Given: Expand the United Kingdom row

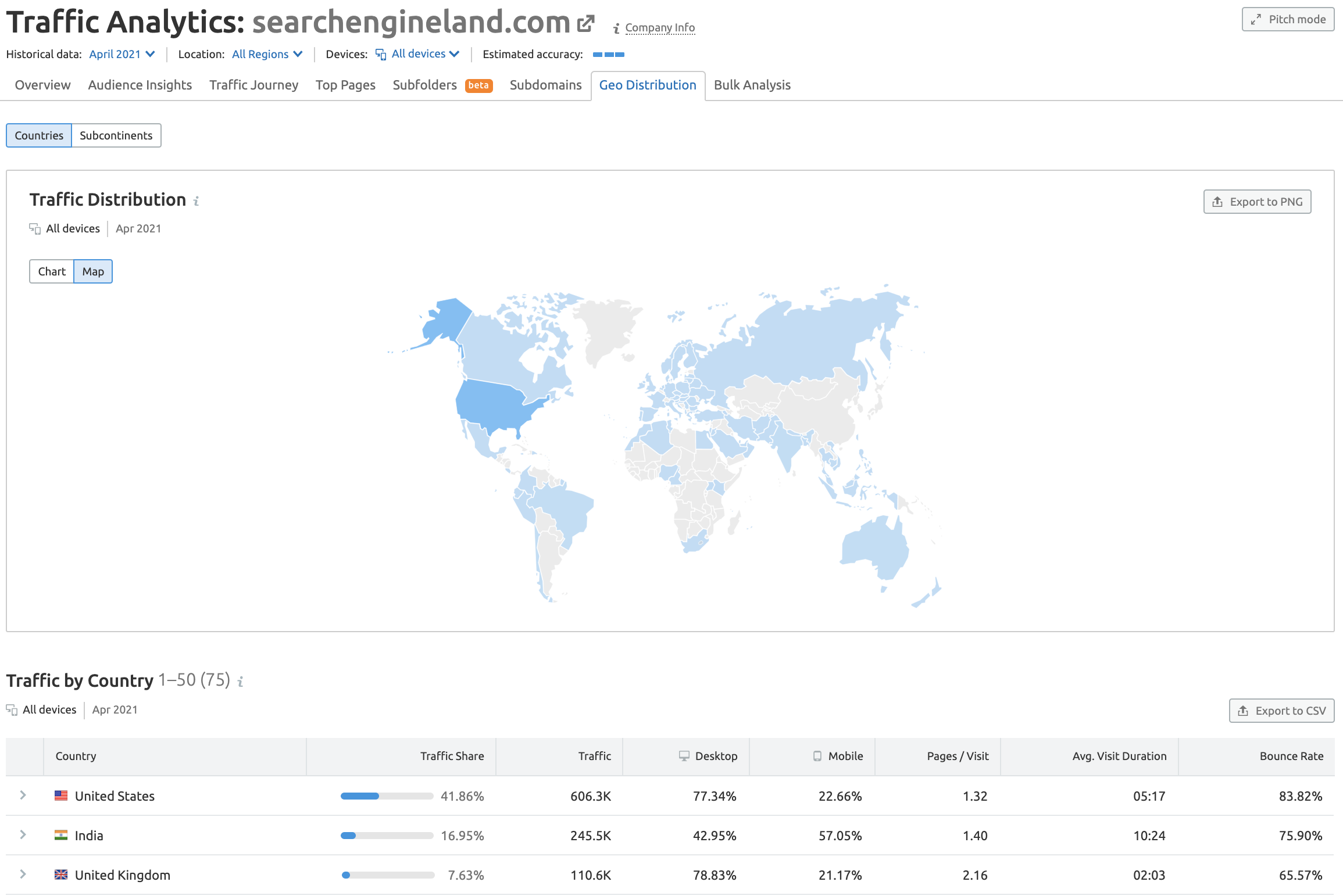Looking at the screenshot, I should [23, 874].
